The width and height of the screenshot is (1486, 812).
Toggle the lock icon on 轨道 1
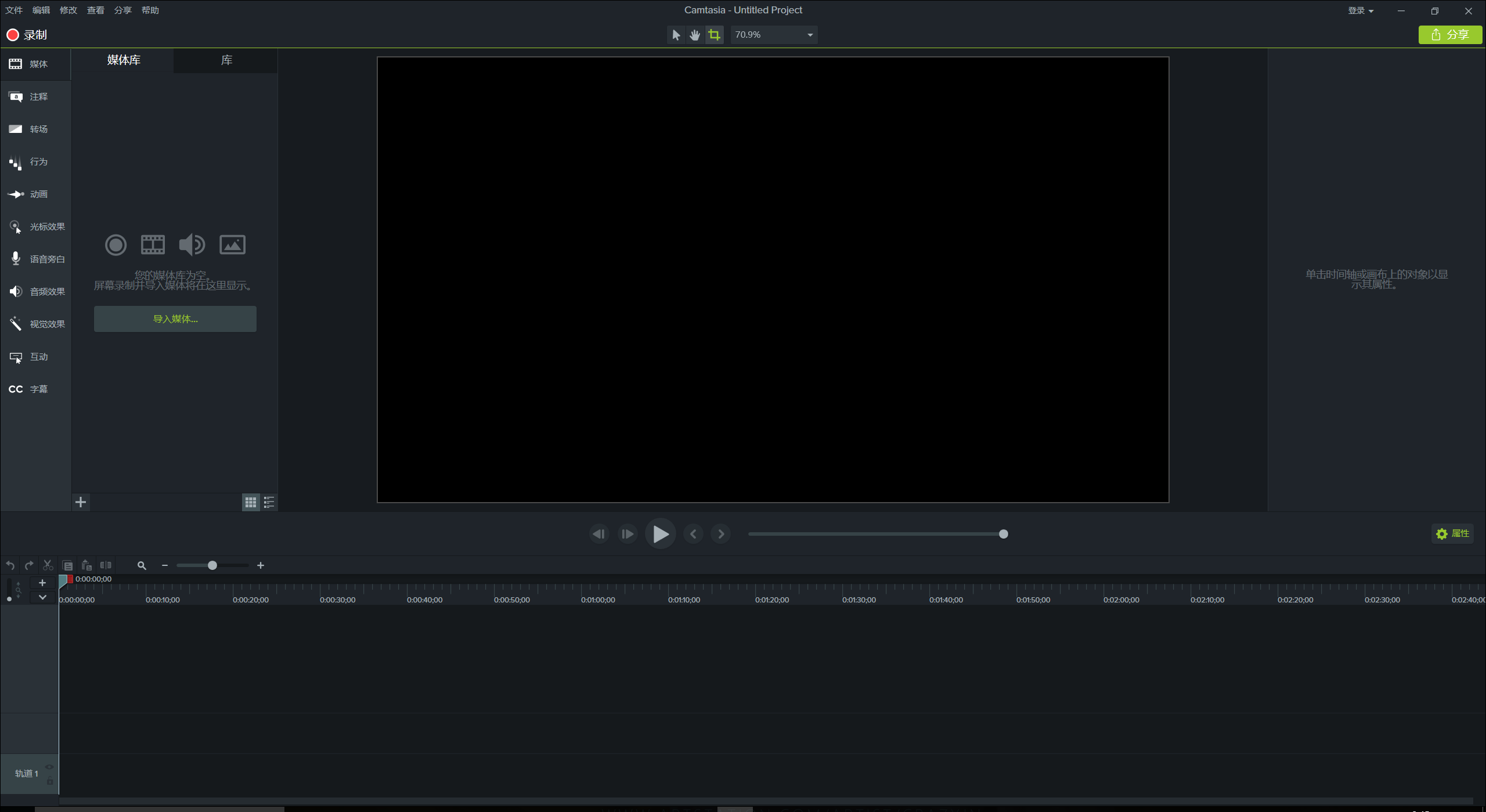coord(50,781)
